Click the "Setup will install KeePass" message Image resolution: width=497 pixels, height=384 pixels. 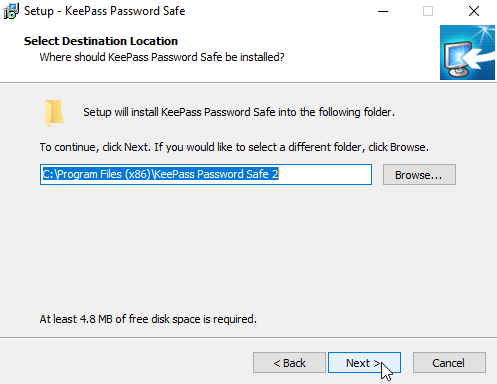239,112
